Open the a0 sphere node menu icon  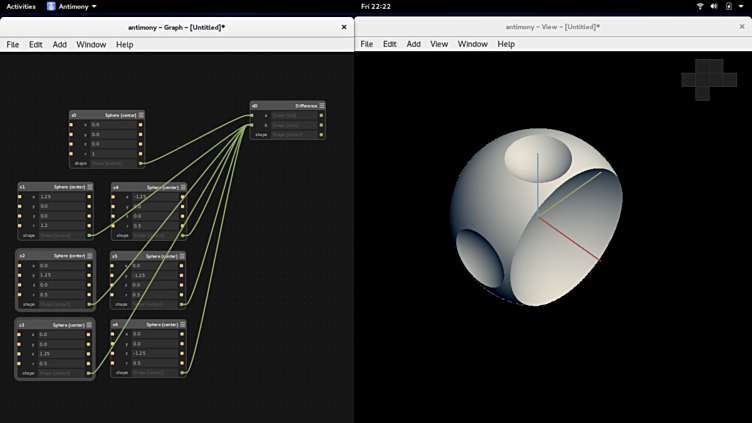pyautogui.click(x=141, y=115)
